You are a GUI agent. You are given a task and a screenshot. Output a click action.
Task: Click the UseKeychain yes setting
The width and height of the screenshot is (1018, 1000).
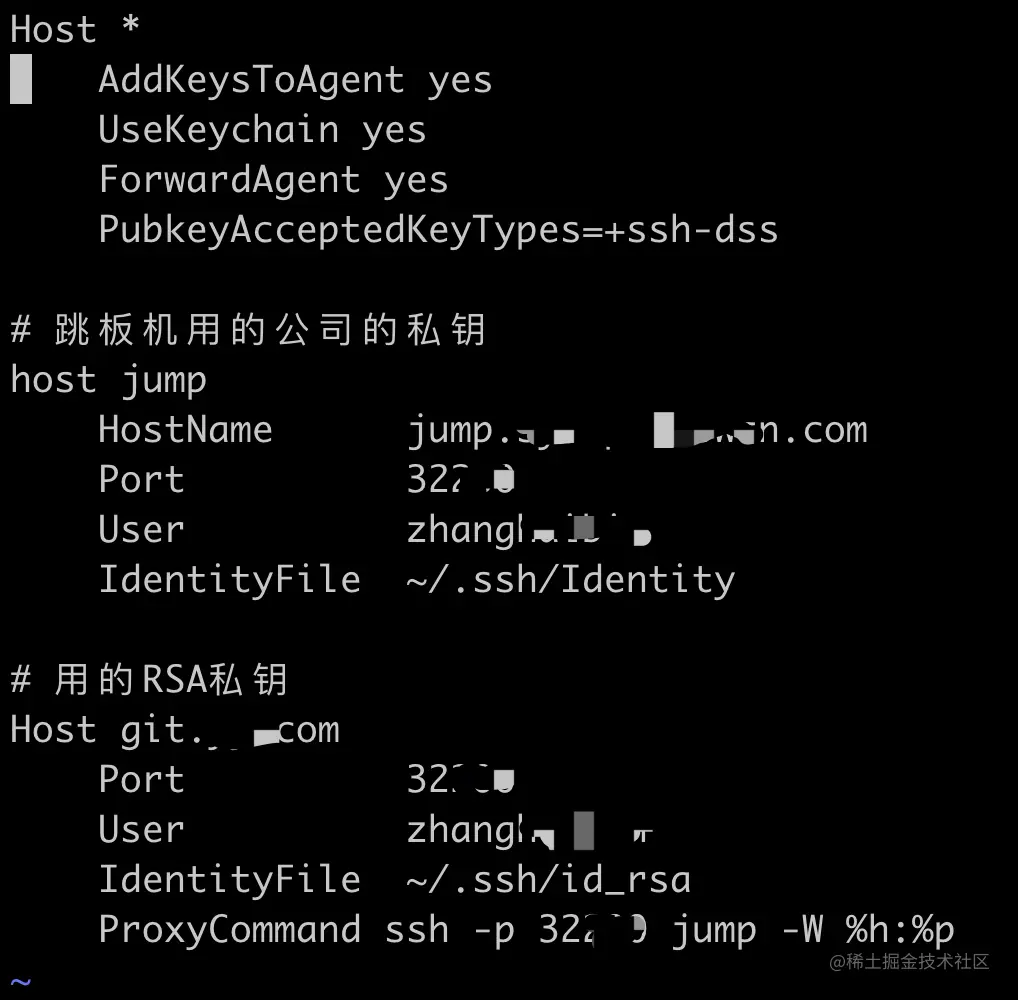click(261, 130)
